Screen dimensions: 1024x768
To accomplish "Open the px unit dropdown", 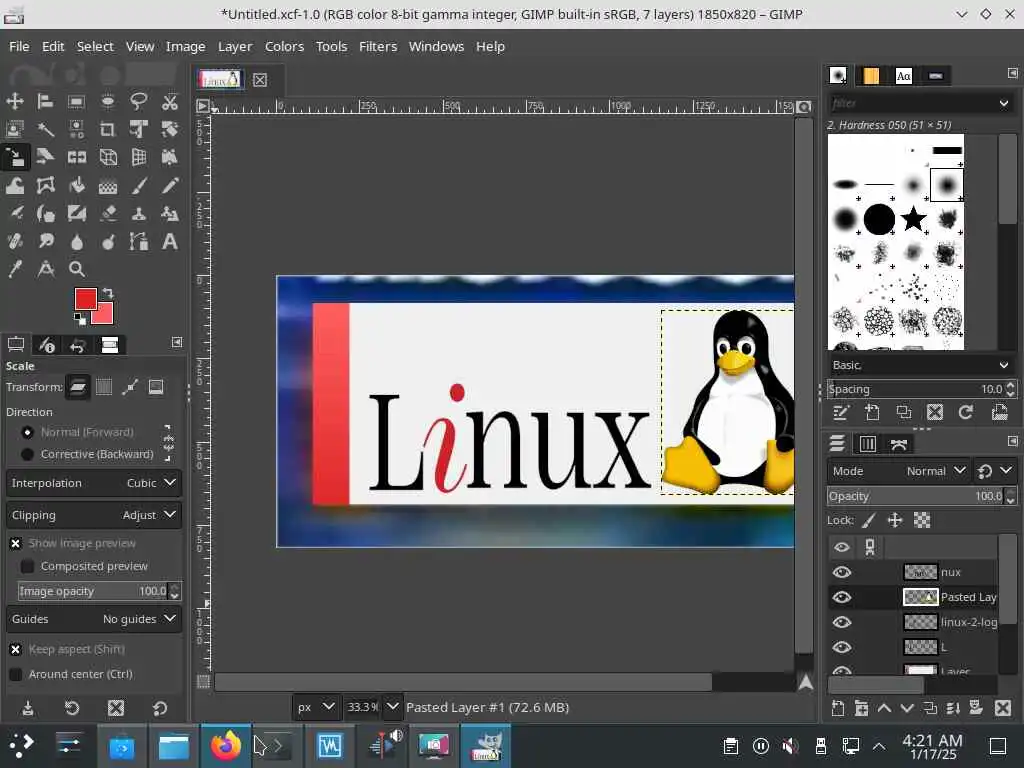I will (x=316, y=707).
